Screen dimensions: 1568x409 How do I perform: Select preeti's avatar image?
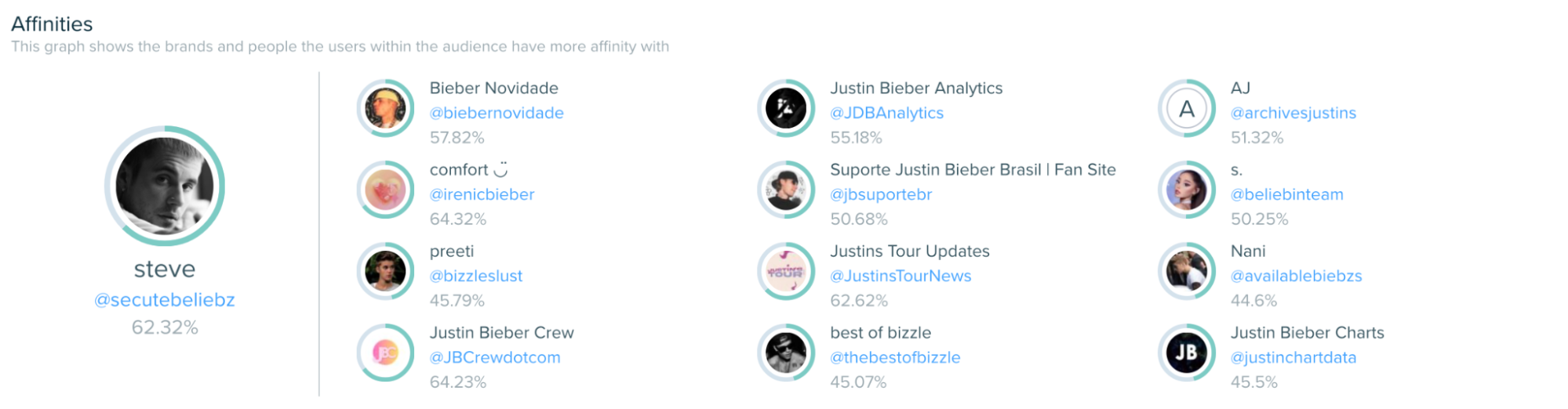coord(385,271)
